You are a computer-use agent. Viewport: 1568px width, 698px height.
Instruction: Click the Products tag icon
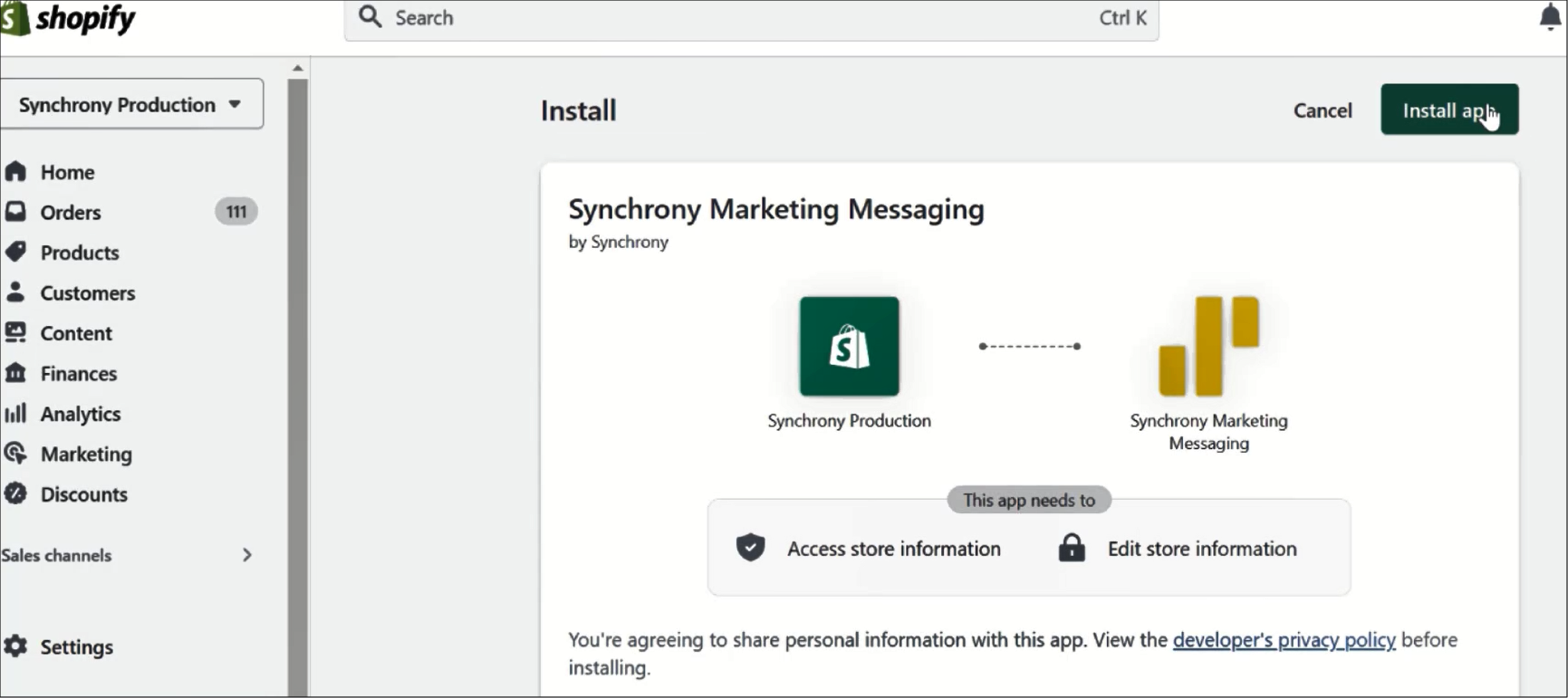15,252
